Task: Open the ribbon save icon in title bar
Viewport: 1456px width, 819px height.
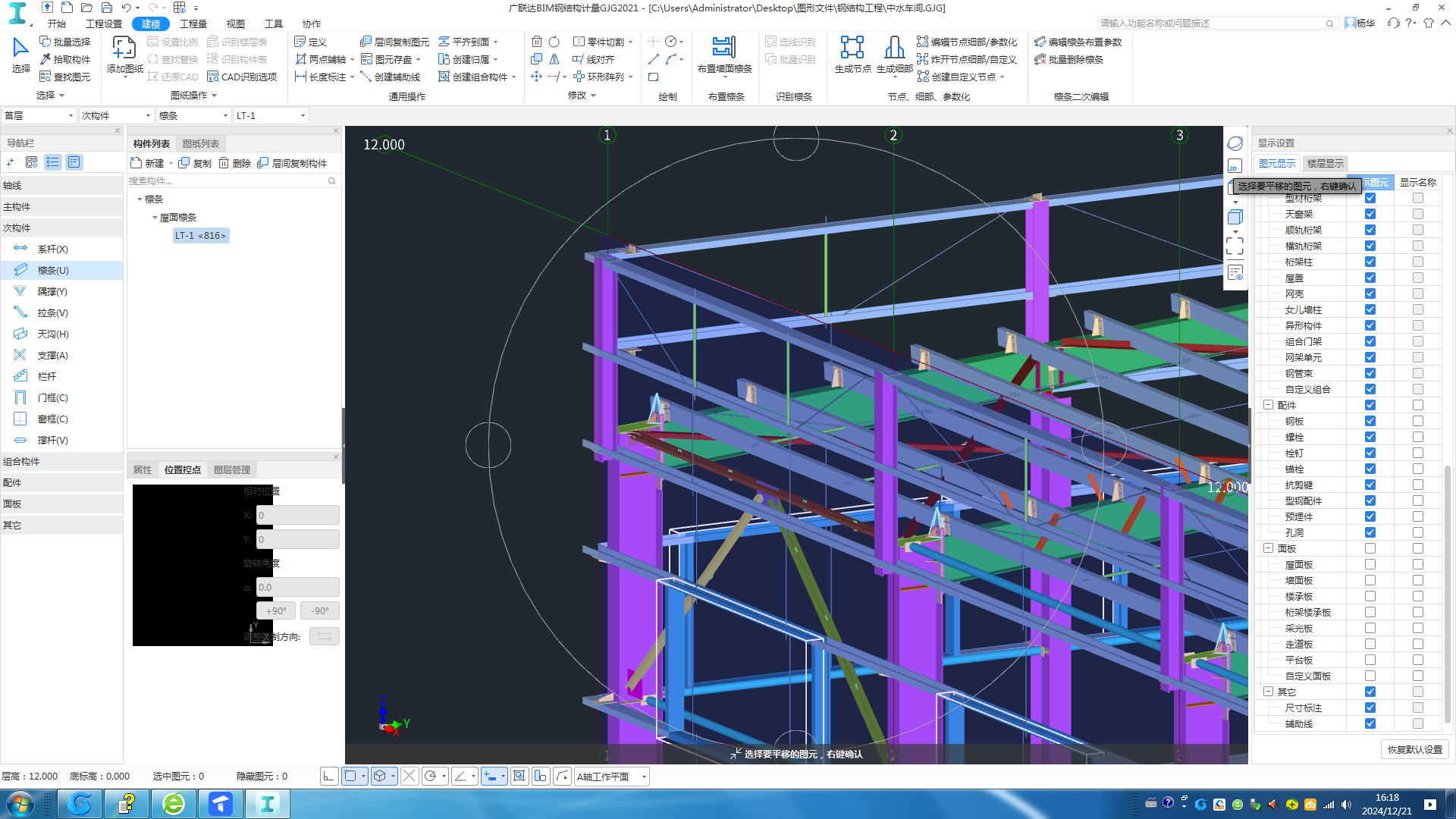Action: pyautogui.click(x=106, y=8)
